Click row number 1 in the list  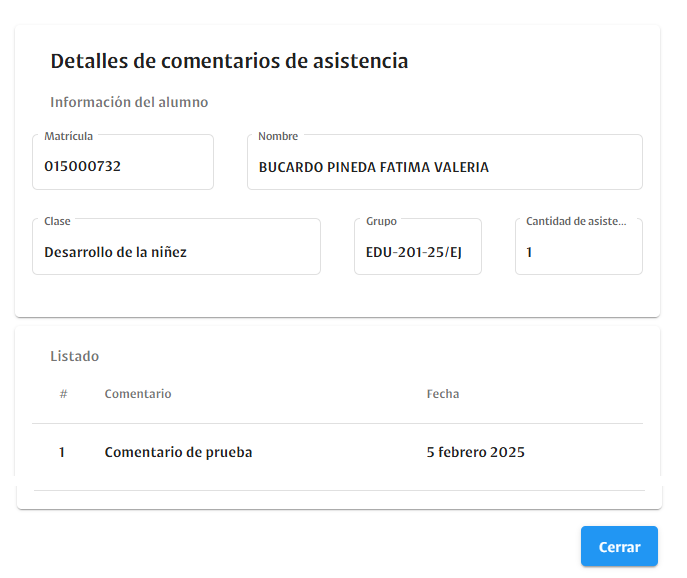(x=62, y=452)
